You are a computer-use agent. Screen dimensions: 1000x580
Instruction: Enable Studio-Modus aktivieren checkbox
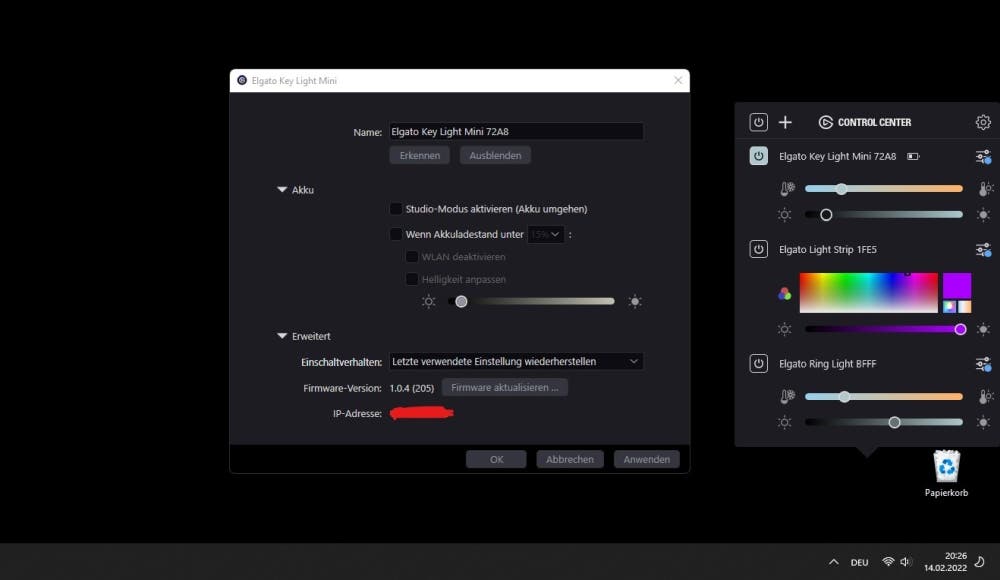point(396,209)
